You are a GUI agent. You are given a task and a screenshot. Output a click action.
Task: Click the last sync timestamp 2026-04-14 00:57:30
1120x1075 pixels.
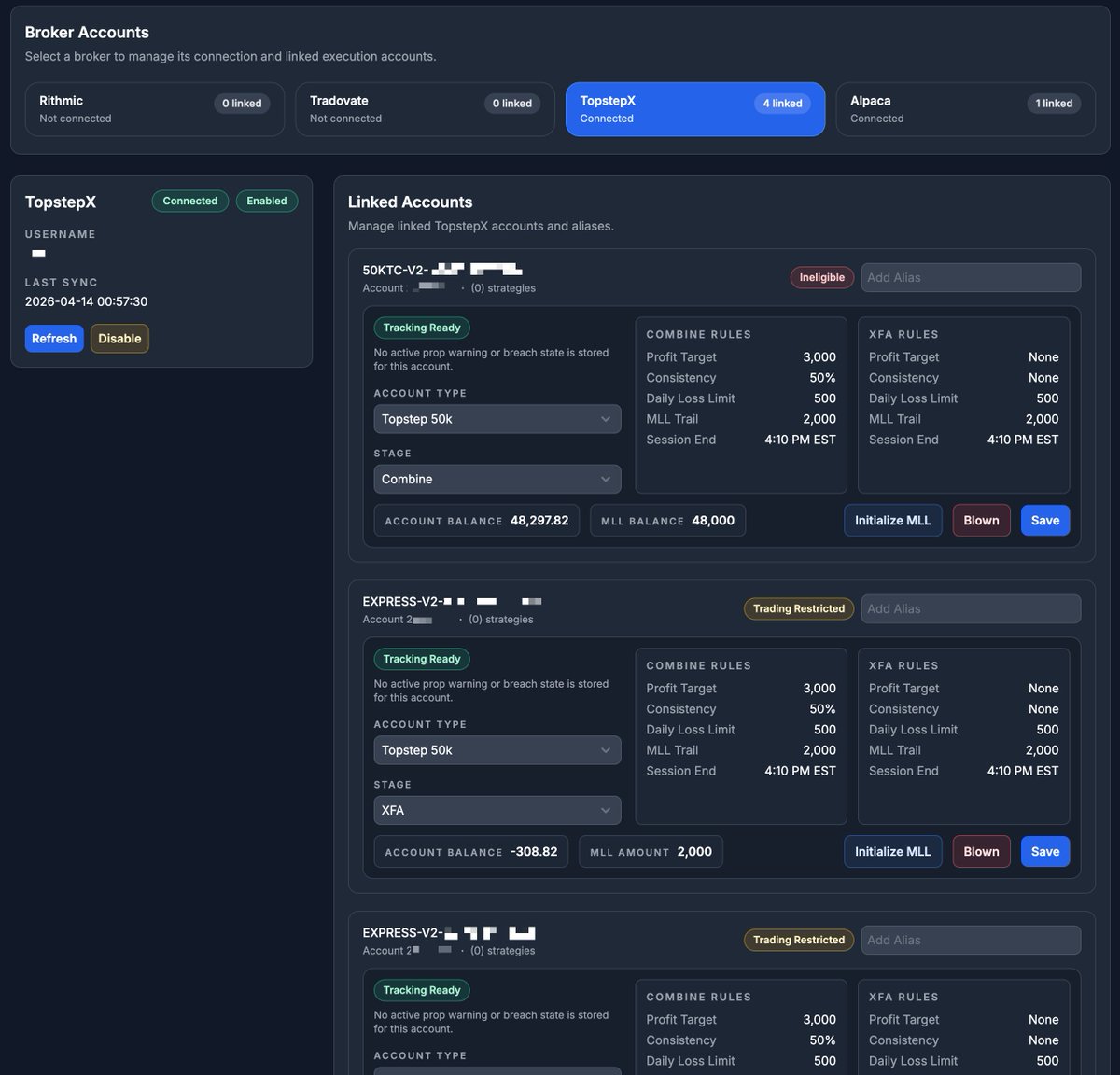[x=86, y=301]
